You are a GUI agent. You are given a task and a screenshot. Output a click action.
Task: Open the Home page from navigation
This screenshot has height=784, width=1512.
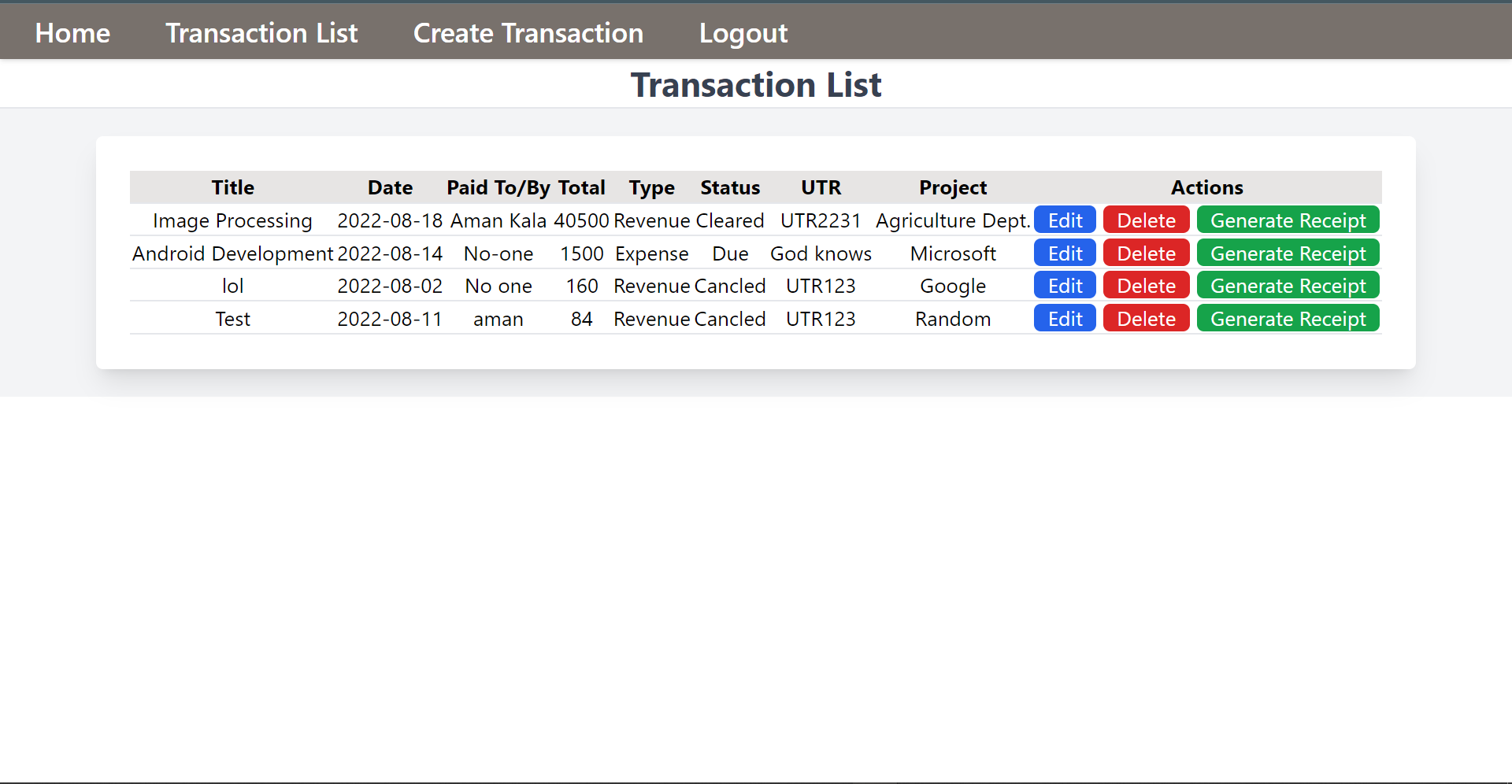[x=72, y=33]
